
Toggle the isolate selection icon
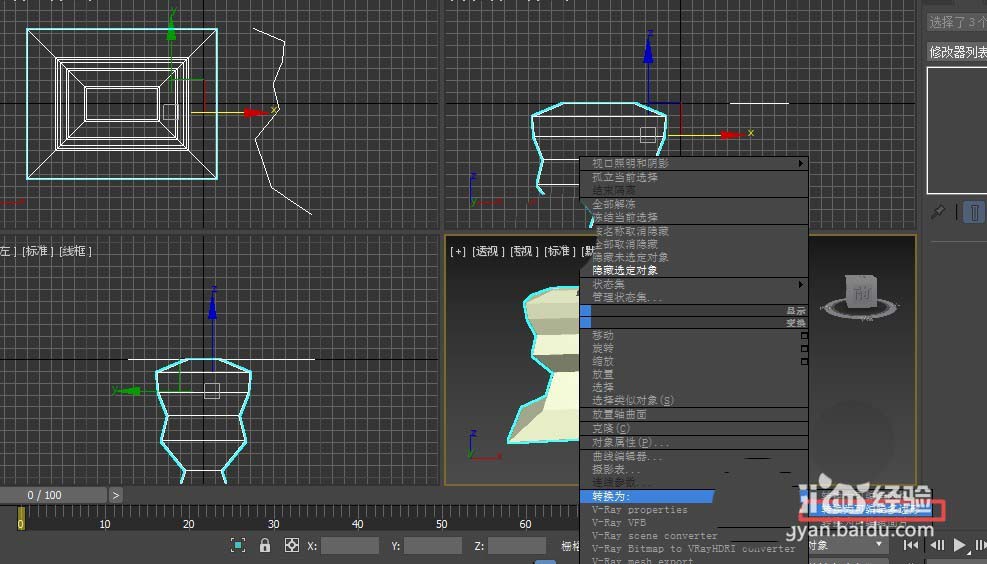click(x=238, y=545)
